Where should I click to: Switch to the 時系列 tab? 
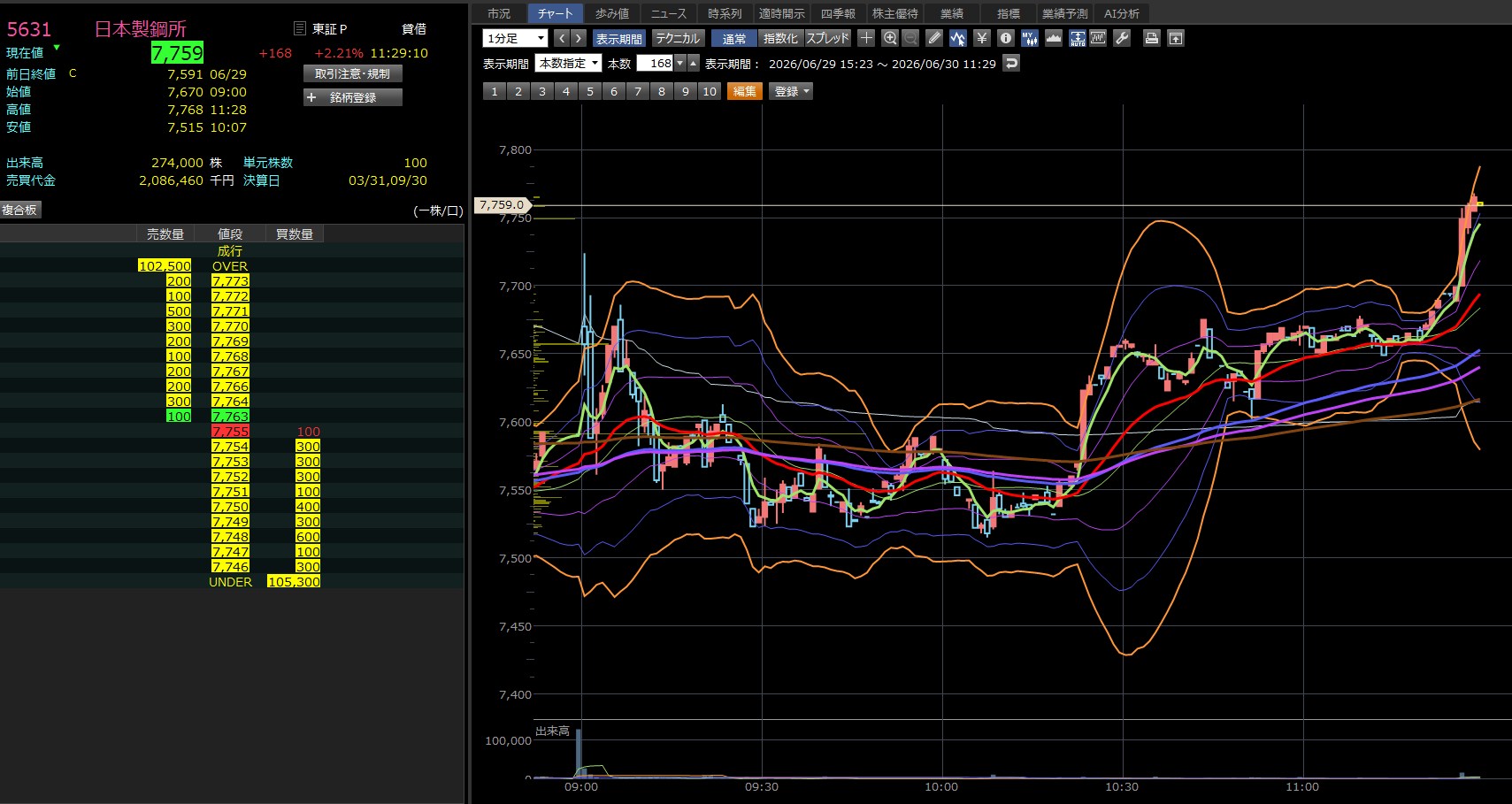[725, 13]
